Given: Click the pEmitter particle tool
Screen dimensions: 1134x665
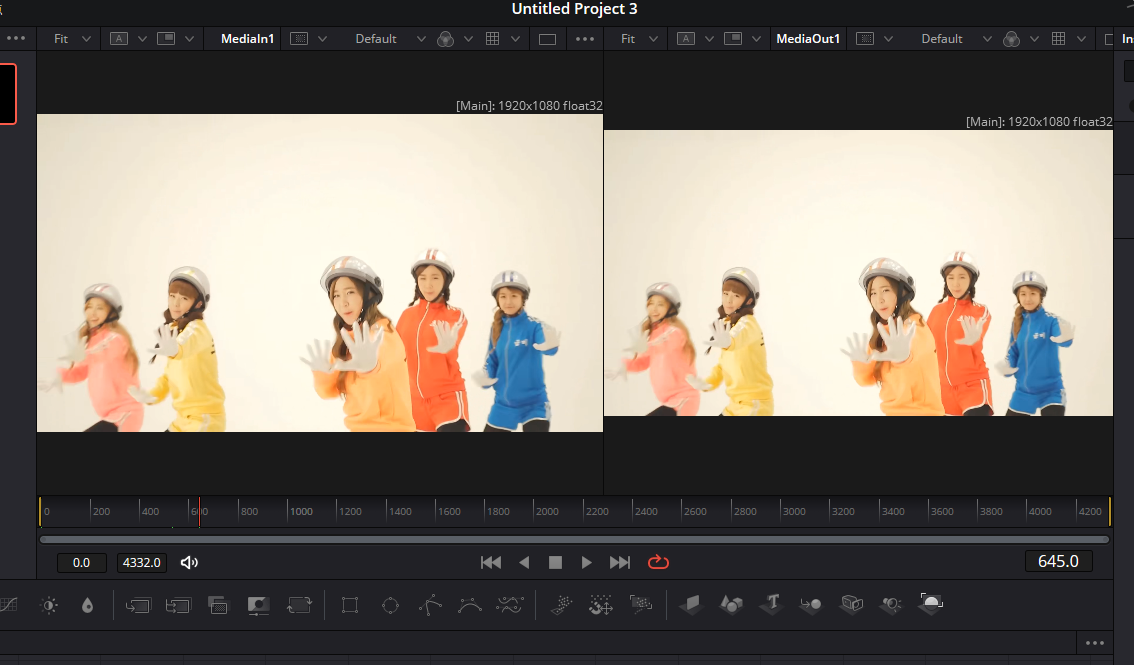Looking at the screenshot, I should (x=562, y=604).
